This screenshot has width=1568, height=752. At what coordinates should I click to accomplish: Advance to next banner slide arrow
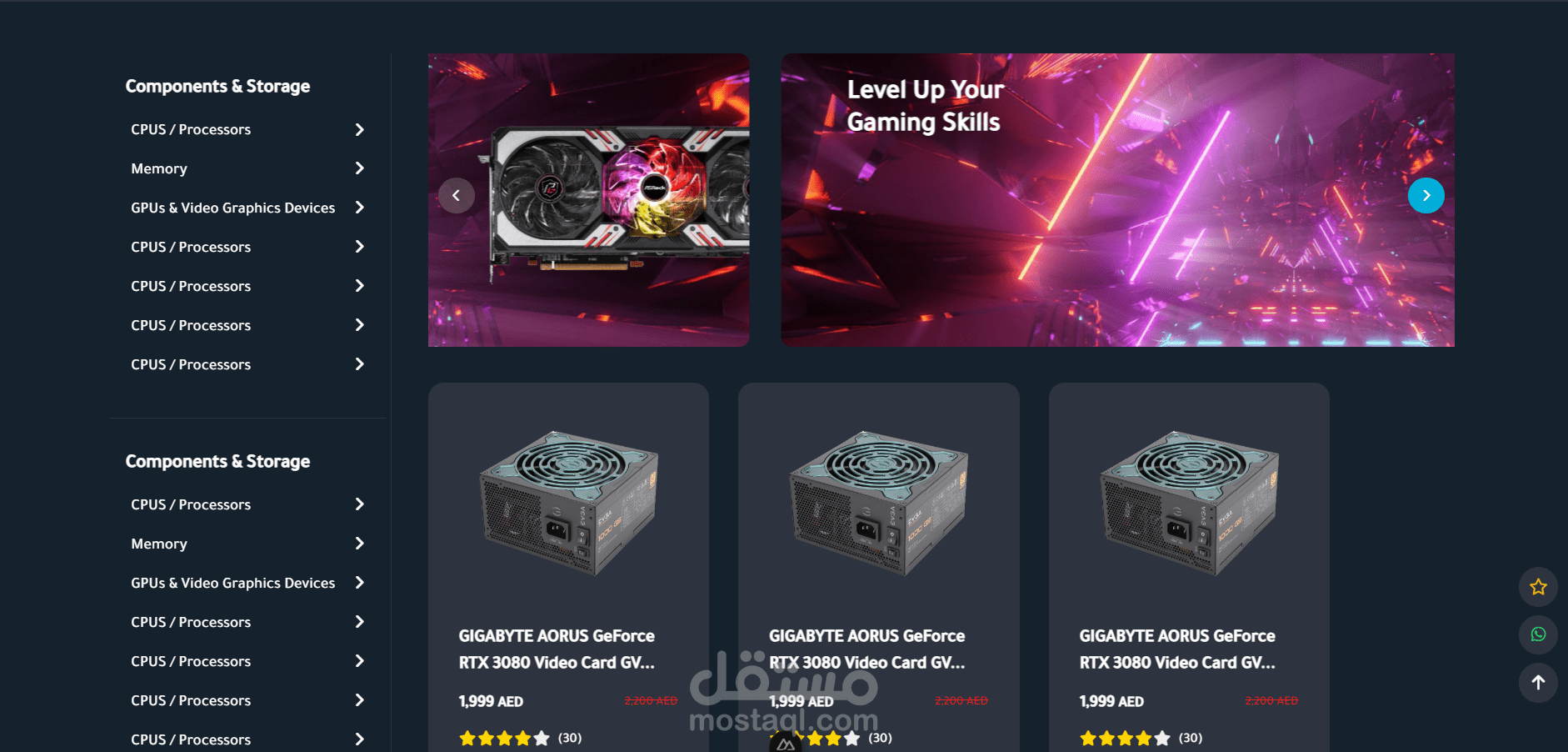point(1426,196)
